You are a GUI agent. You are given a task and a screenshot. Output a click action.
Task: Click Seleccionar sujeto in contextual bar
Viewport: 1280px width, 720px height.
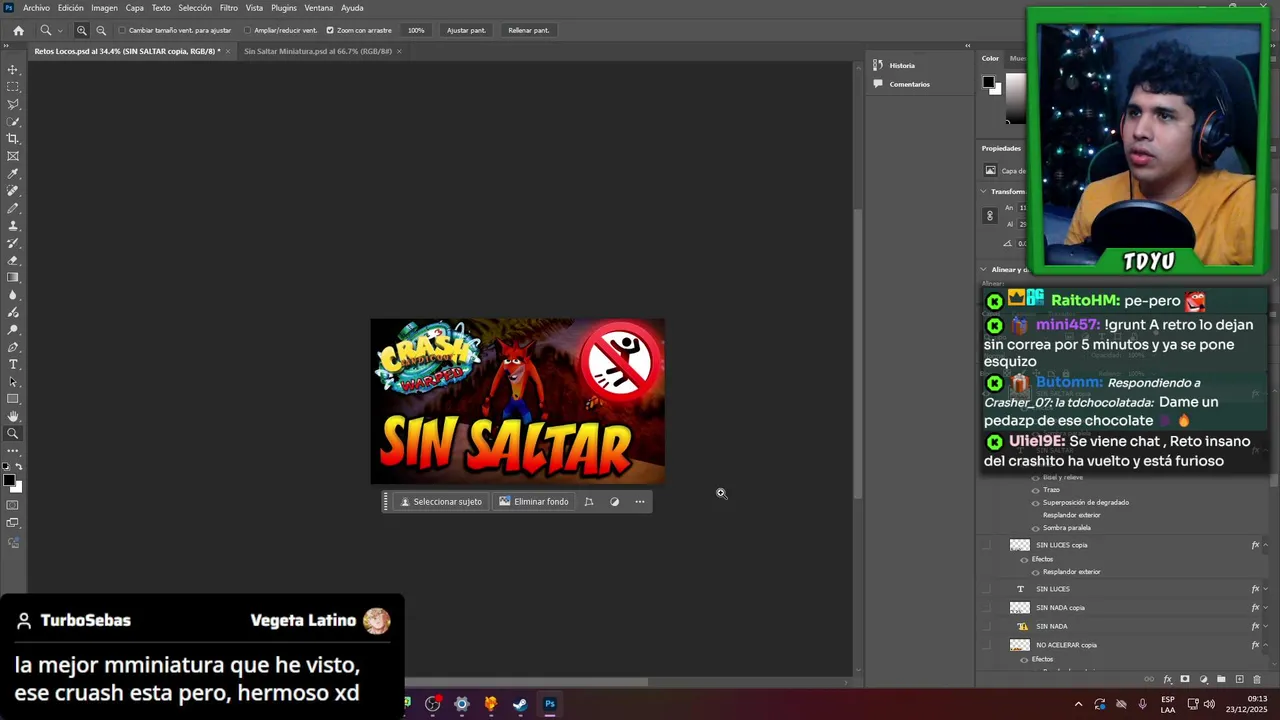pos(441,502)
